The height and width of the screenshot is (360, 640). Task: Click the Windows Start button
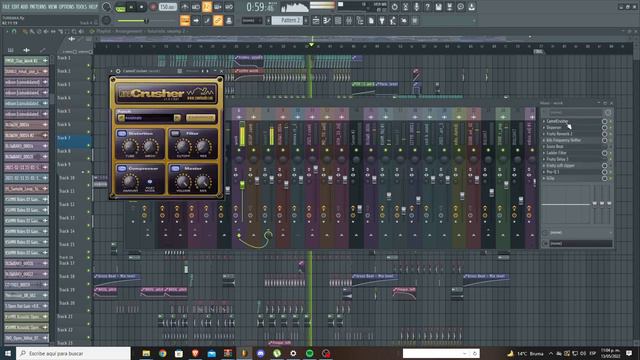pyautogui.click(x=8, y=353)
